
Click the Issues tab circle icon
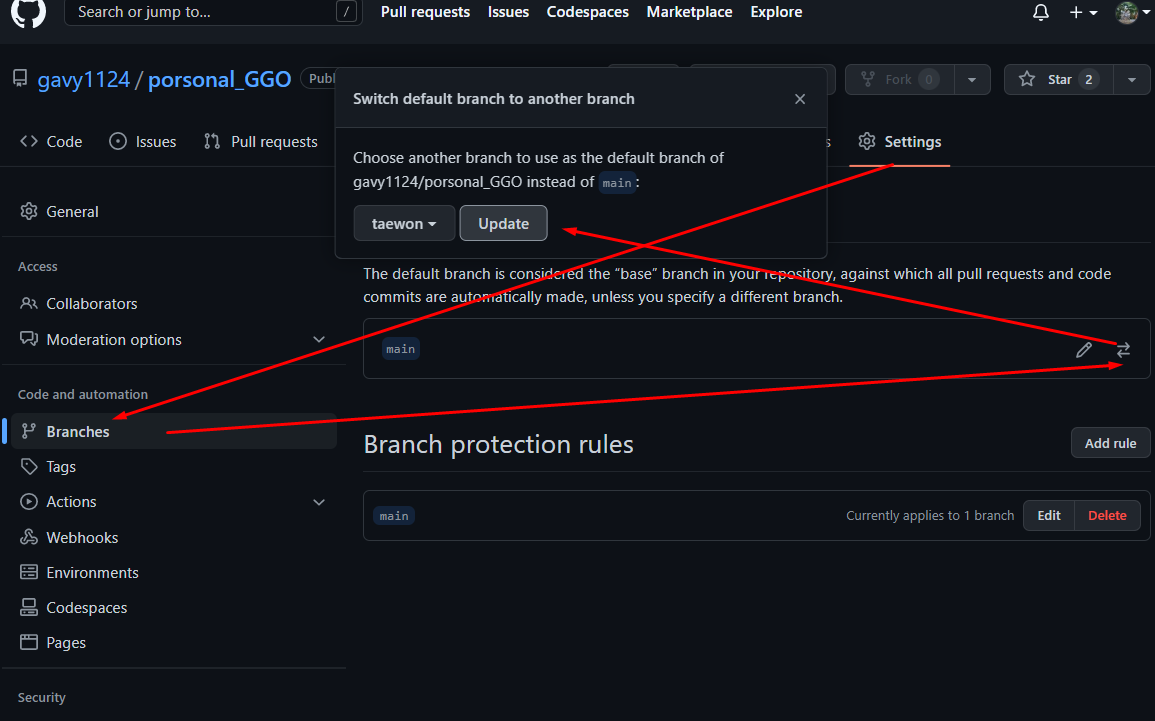(118, 141)
